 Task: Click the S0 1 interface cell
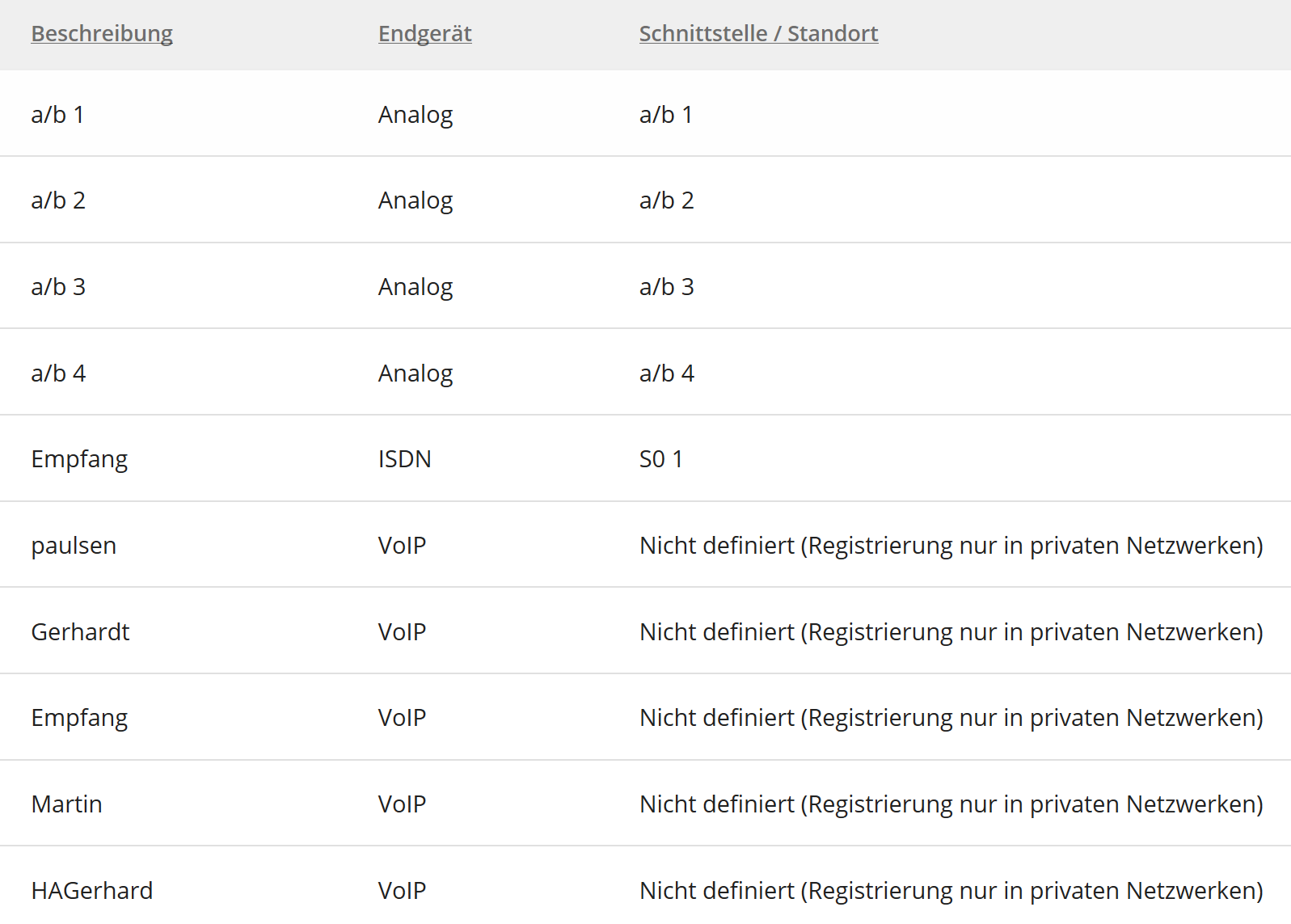tap(660, 459)
